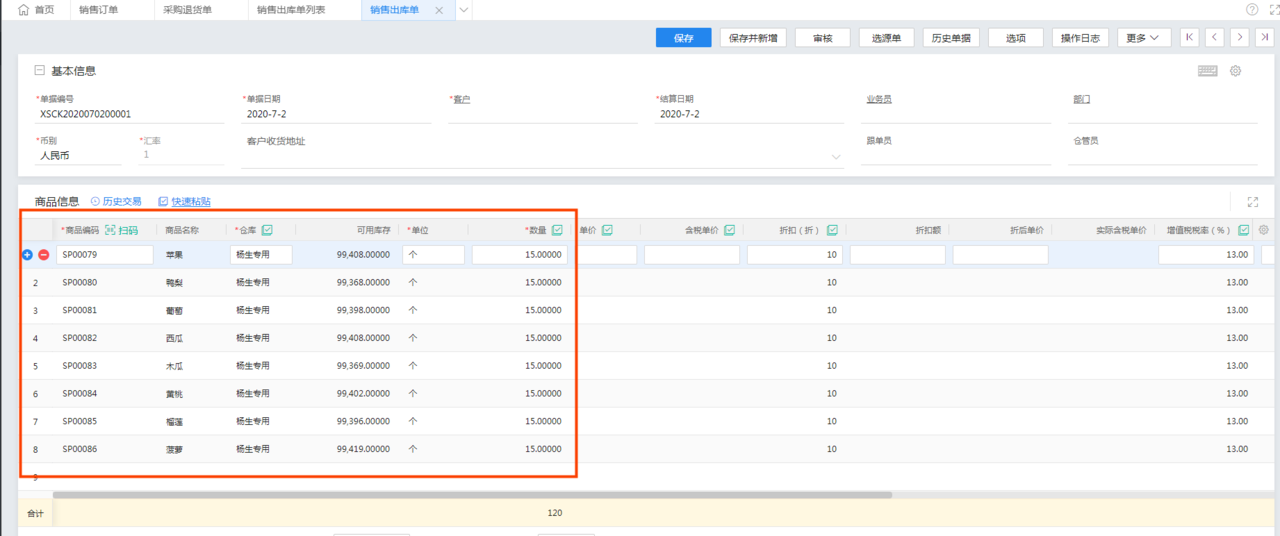Click the 业务员 field link

coord(879,99)
